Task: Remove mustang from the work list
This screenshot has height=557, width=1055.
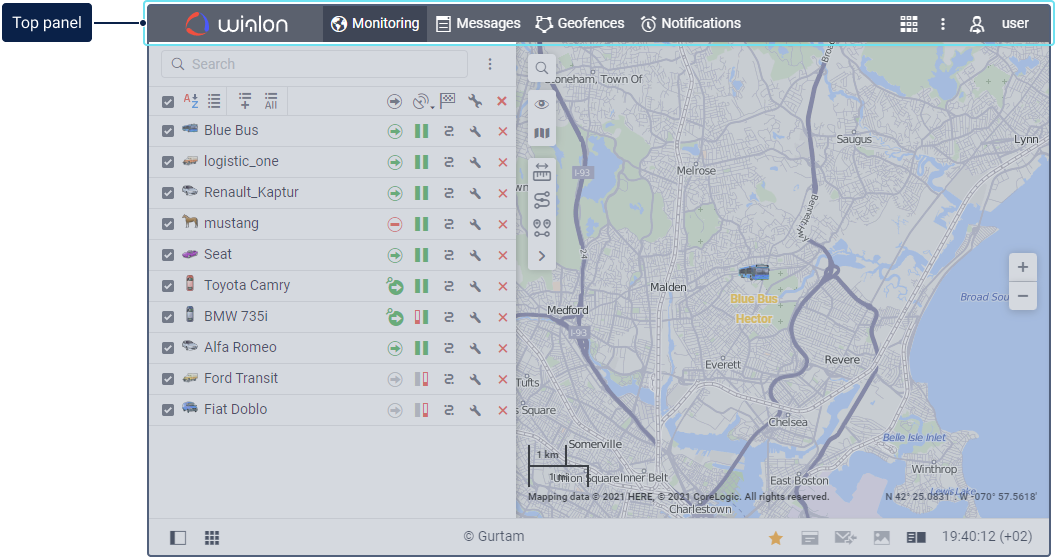Action: (503, 224)
